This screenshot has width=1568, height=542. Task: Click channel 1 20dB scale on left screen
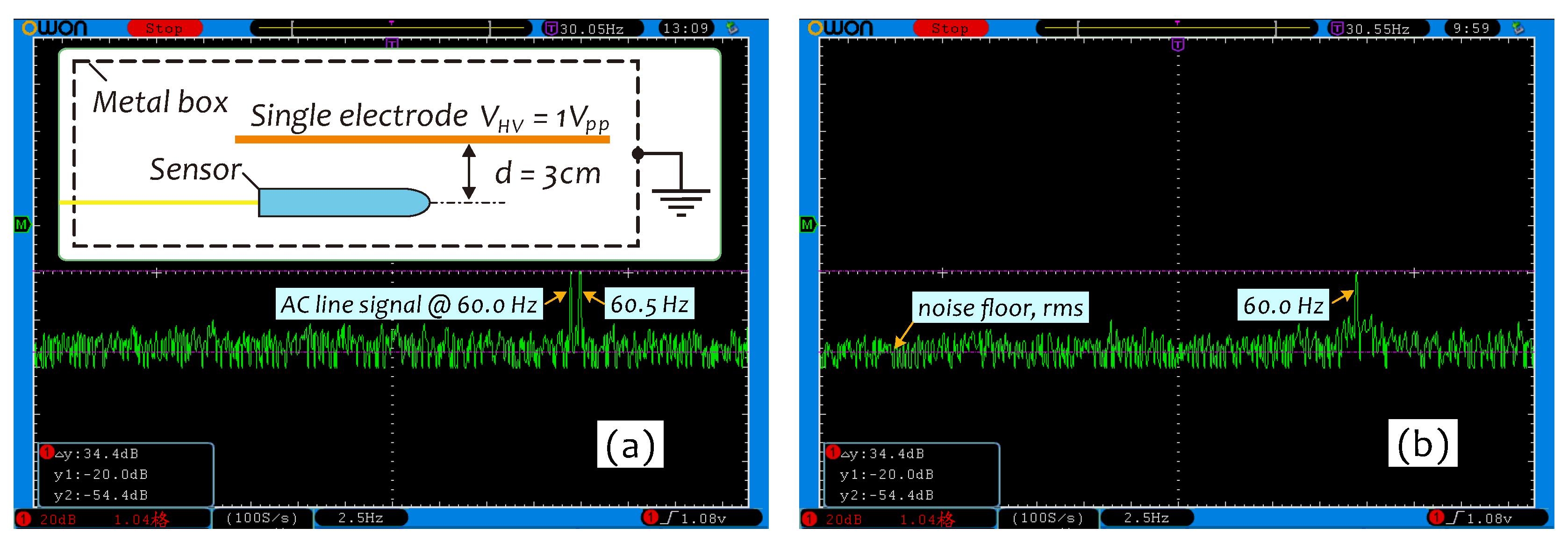point(58,519)
